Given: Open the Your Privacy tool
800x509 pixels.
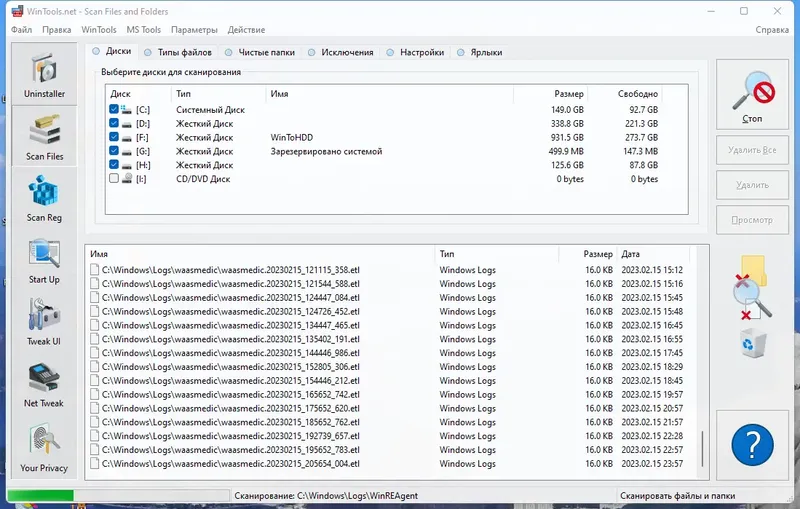Looking at the screenshot, I should (44, 447).
